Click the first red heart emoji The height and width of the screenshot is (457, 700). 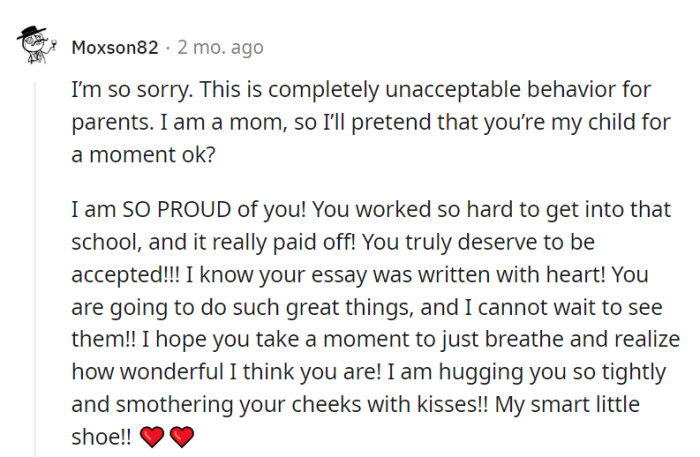click(x=154, y=436)
